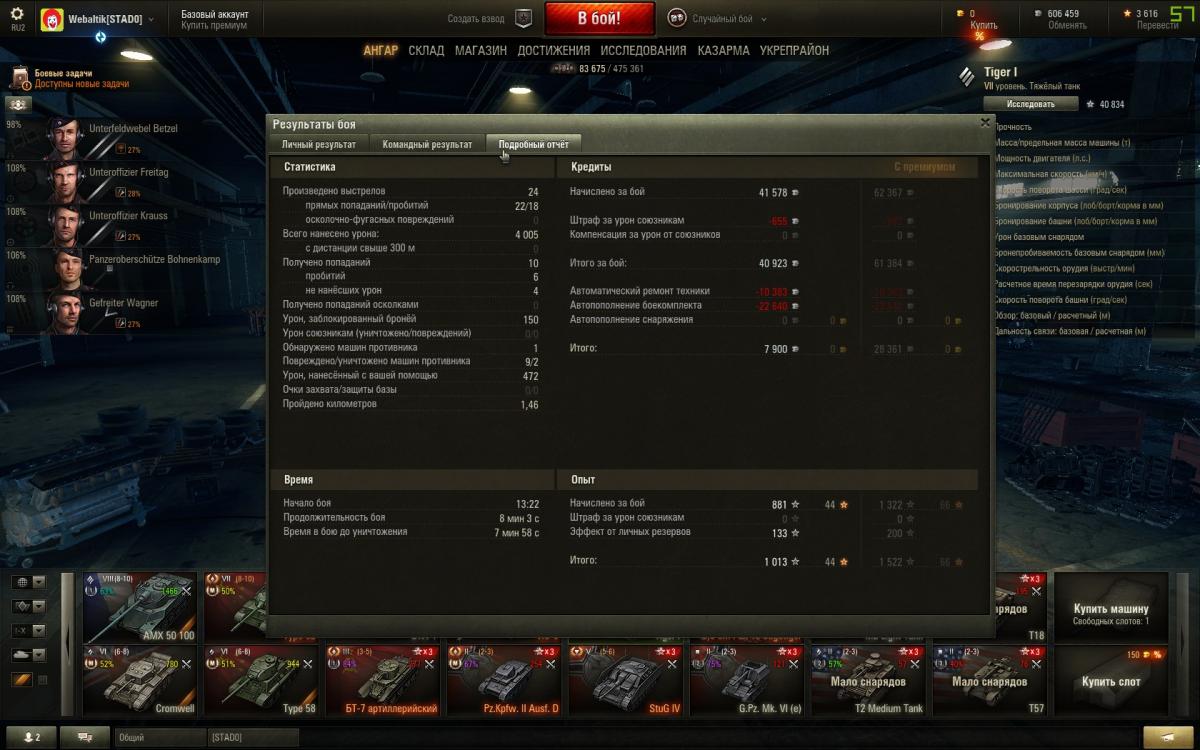Open the МАГАЗИН menu section

coord(480,50)
